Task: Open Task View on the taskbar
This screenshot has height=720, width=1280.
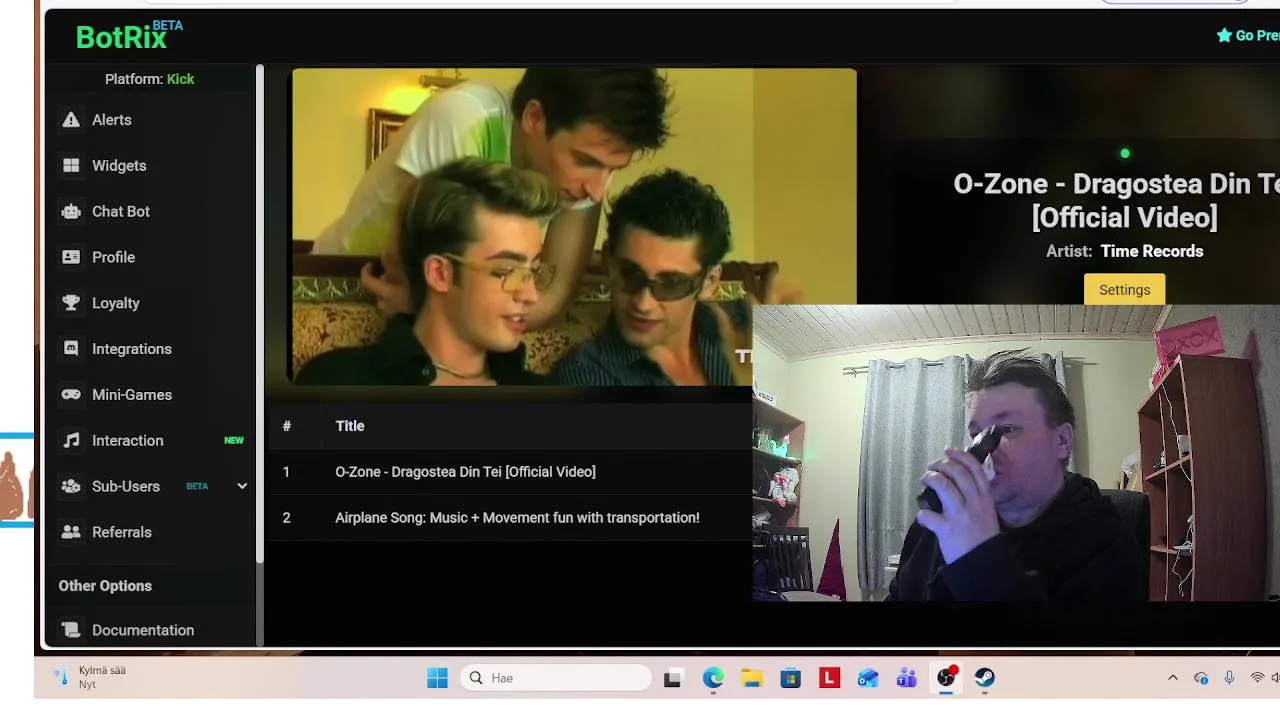Action: click(673, 678)
